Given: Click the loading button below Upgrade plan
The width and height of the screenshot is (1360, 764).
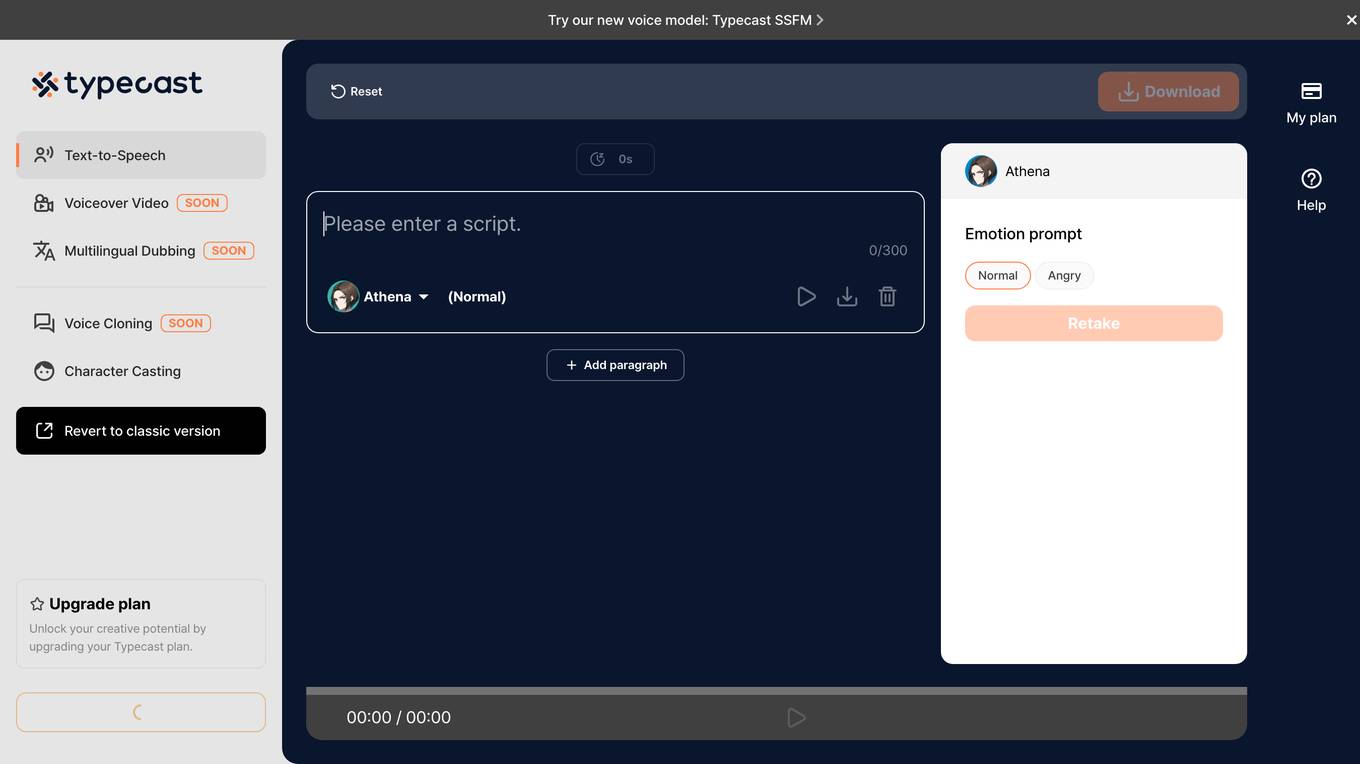Looking at the screenshot, I should [x=141, y=713].
